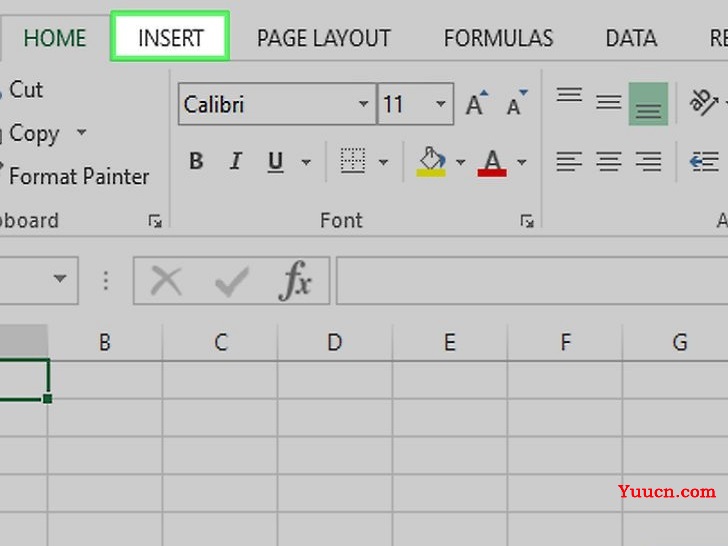Open Calibri font name dropdown
728x546 pixels.
363,104
